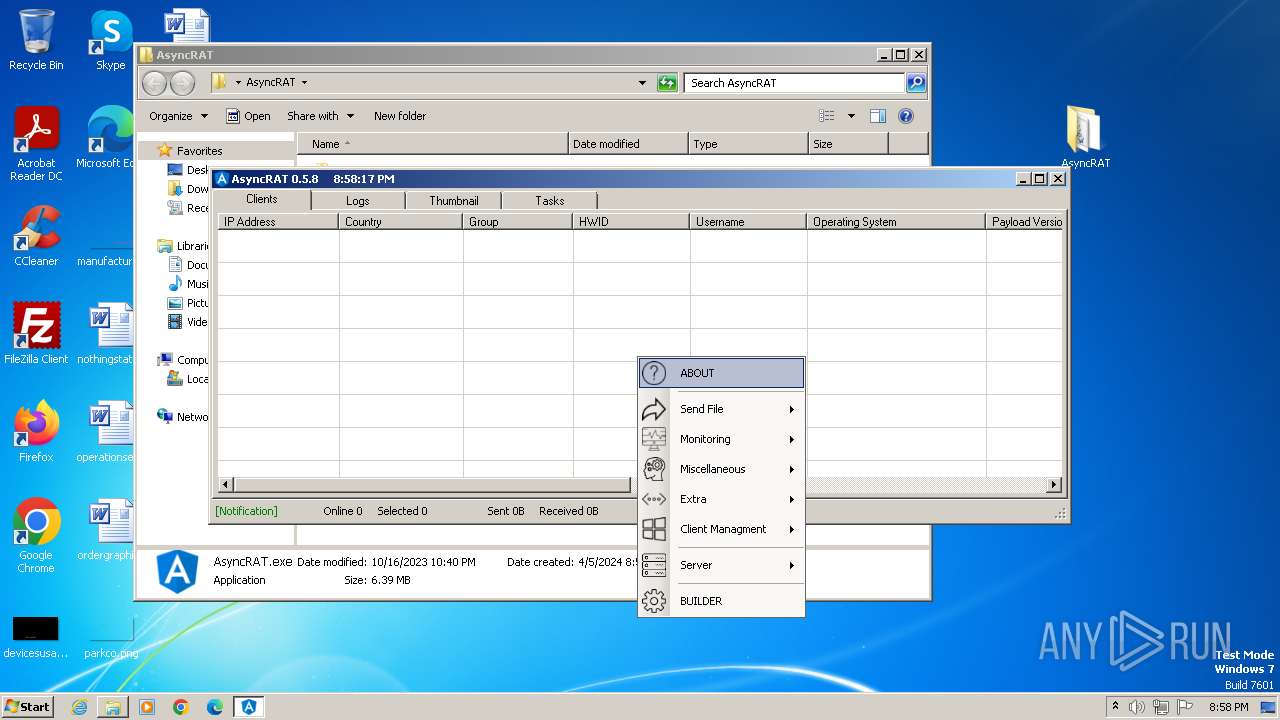Open the ABOUT context menu entry
The width and height of the screenshot is (1280, 720).
721,373
